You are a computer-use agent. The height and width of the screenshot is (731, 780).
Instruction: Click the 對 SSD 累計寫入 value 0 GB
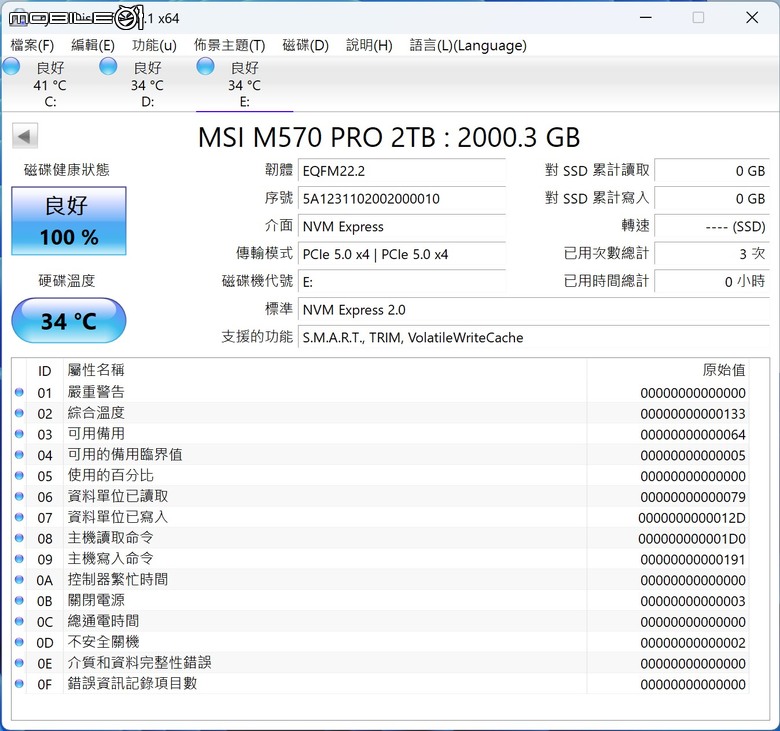712,199
